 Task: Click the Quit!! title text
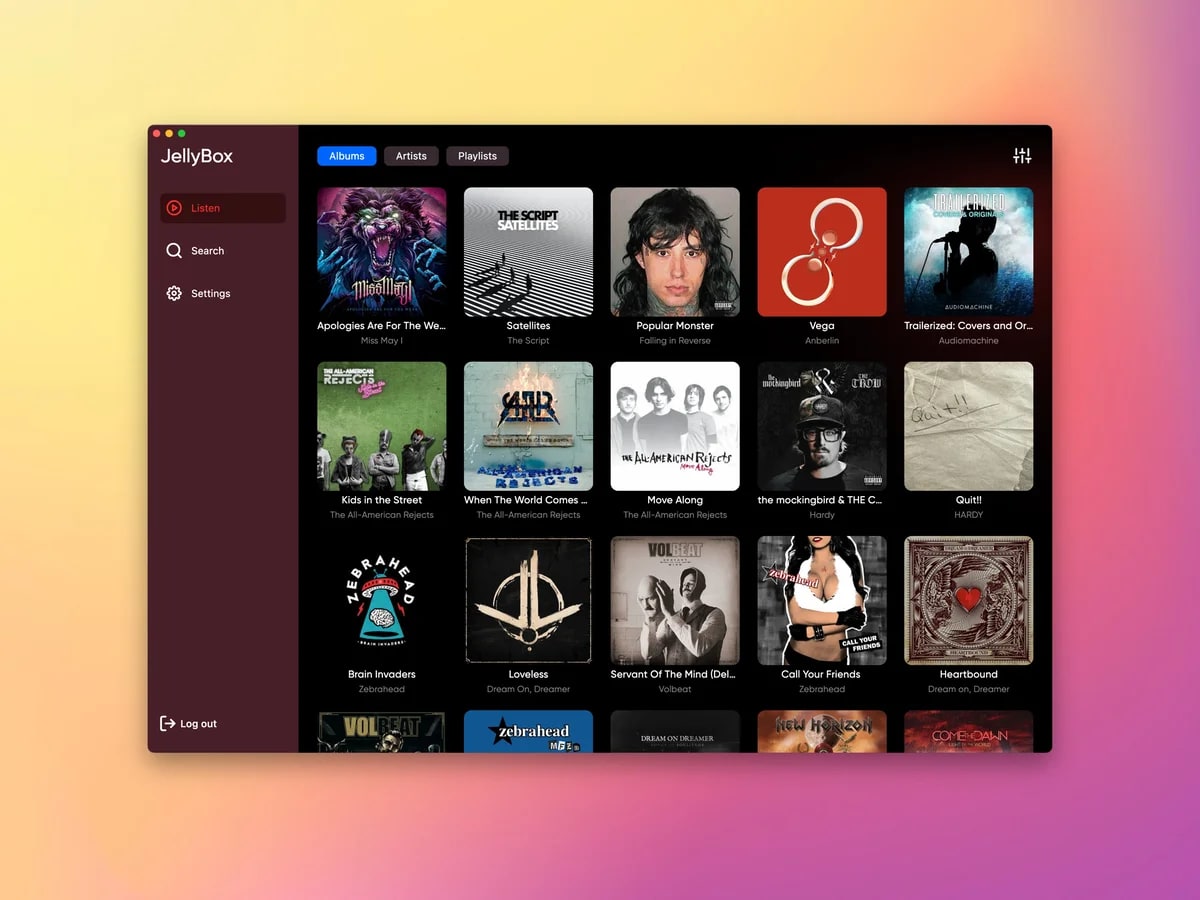[x=969, y=500]
